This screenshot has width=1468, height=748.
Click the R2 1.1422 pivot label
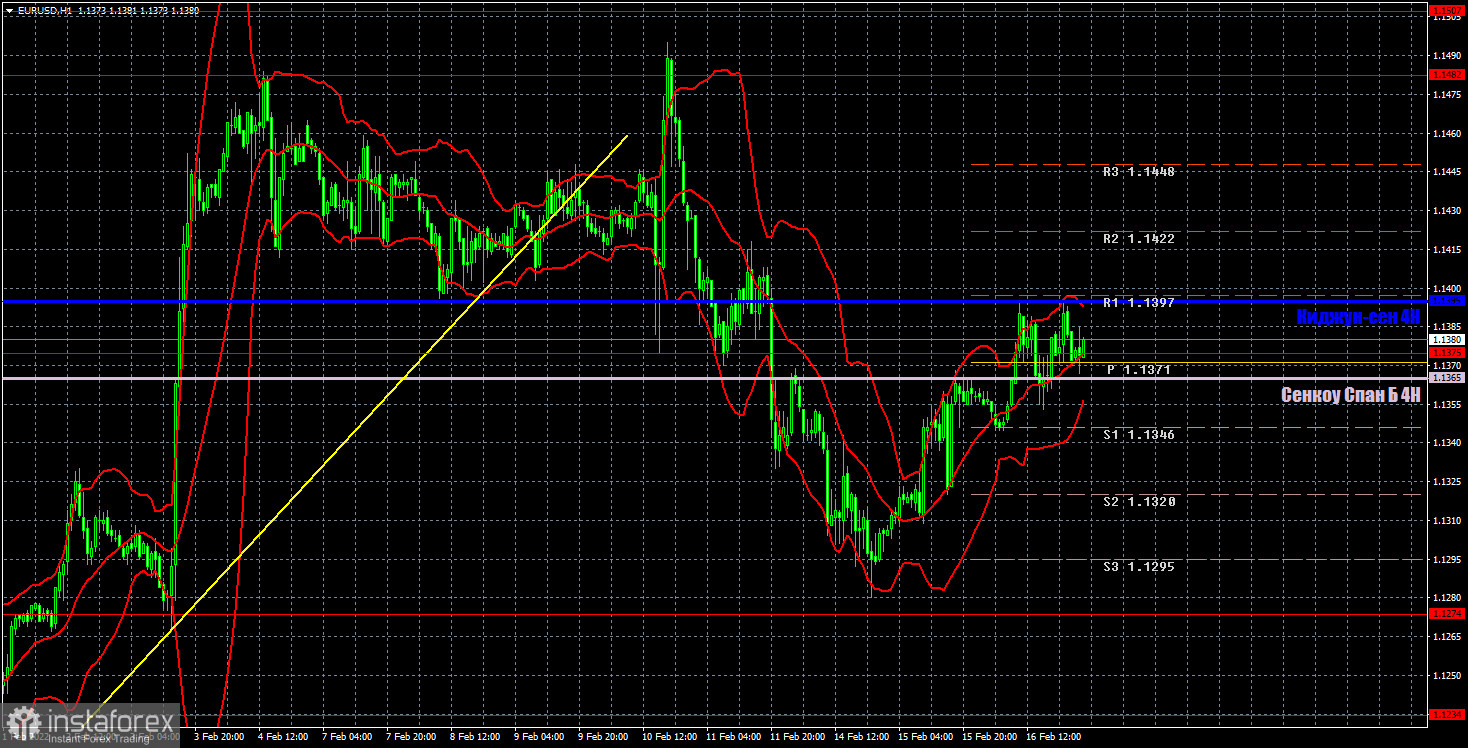1139,239
